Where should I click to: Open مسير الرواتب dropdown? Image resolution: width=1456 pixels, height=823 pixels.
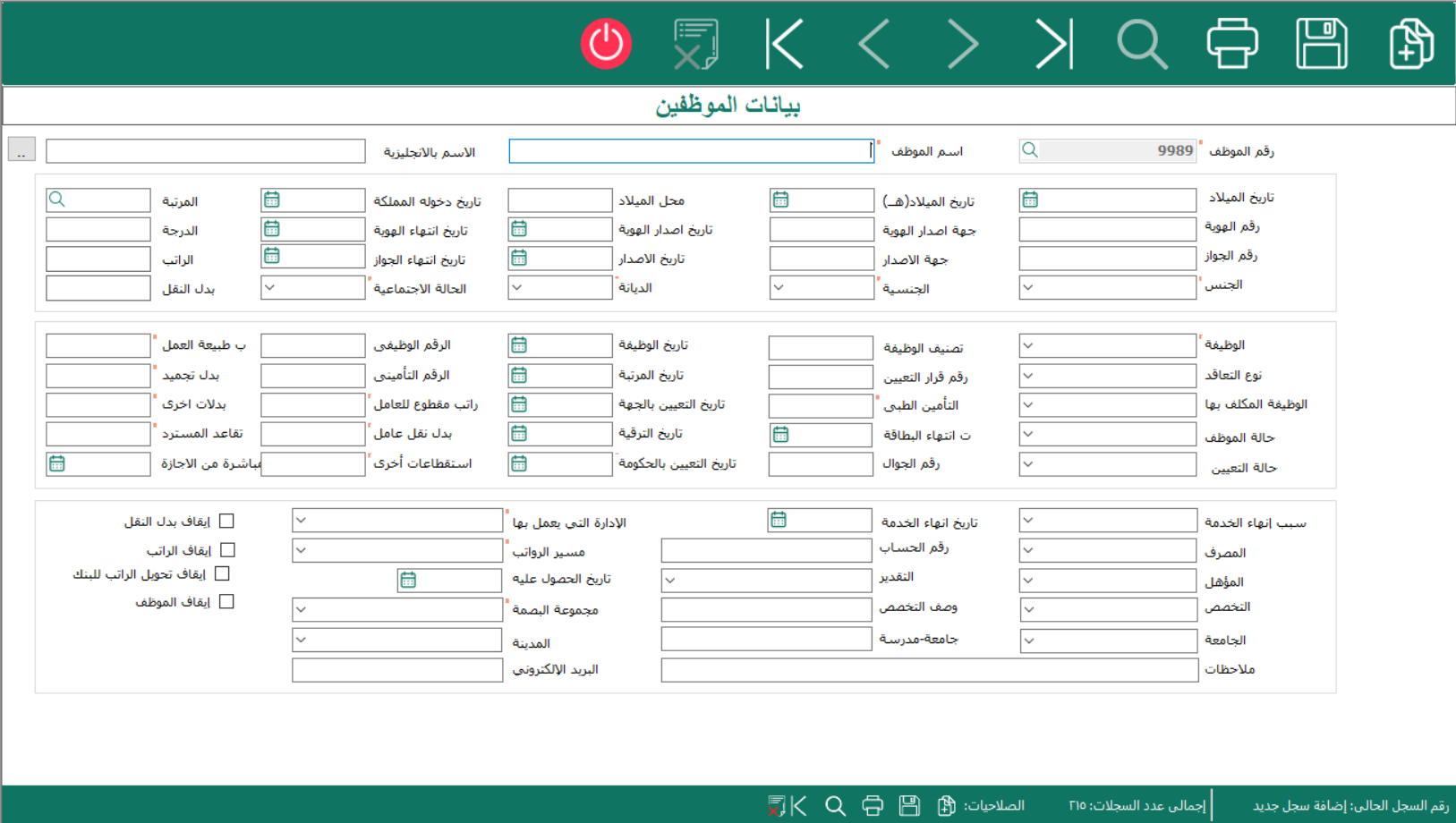(301, 549)
